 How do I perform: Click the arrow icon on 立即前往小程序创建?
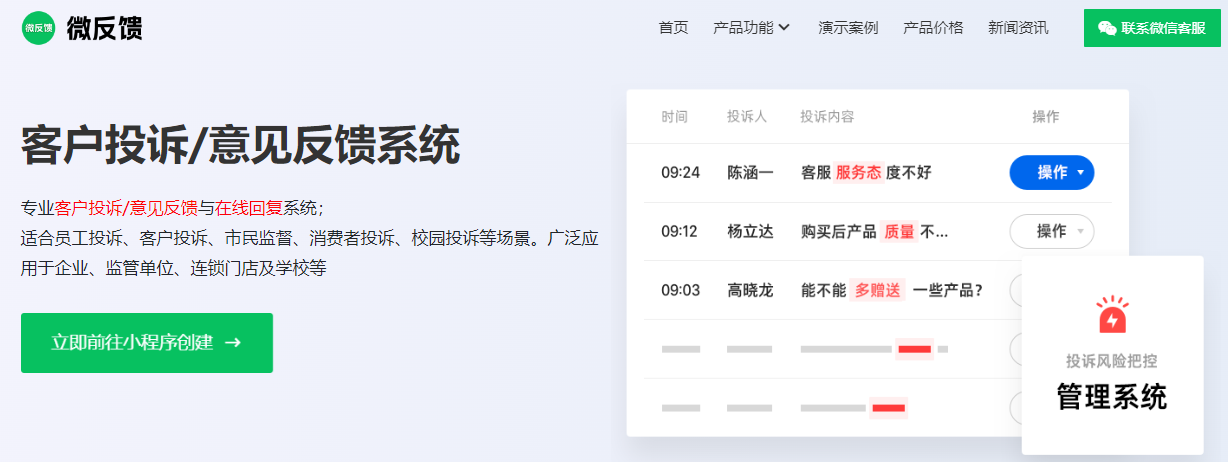click(233, 343)
